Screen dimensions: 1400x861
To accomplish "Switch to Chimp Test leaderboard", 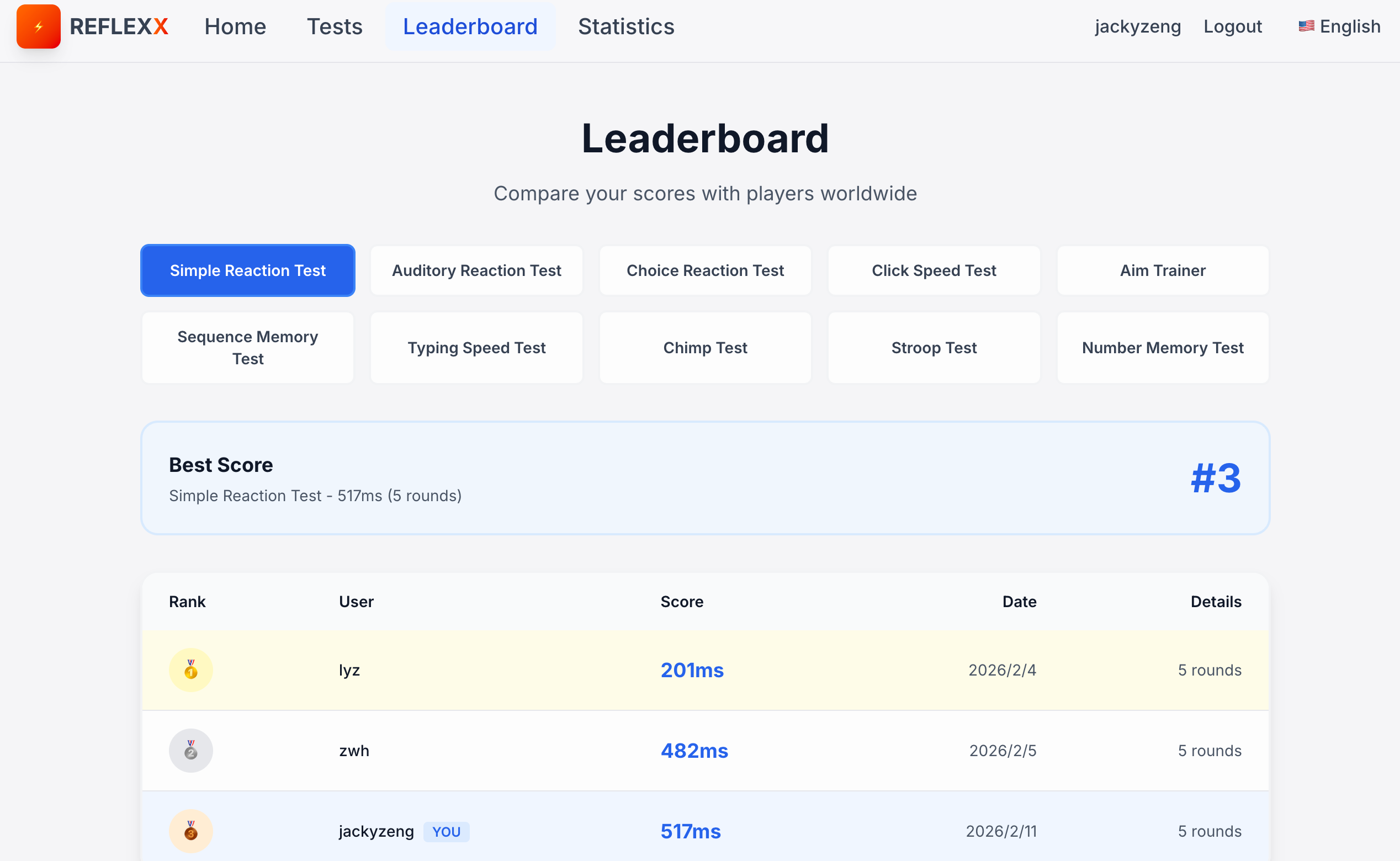I will (x=705, y=347).
